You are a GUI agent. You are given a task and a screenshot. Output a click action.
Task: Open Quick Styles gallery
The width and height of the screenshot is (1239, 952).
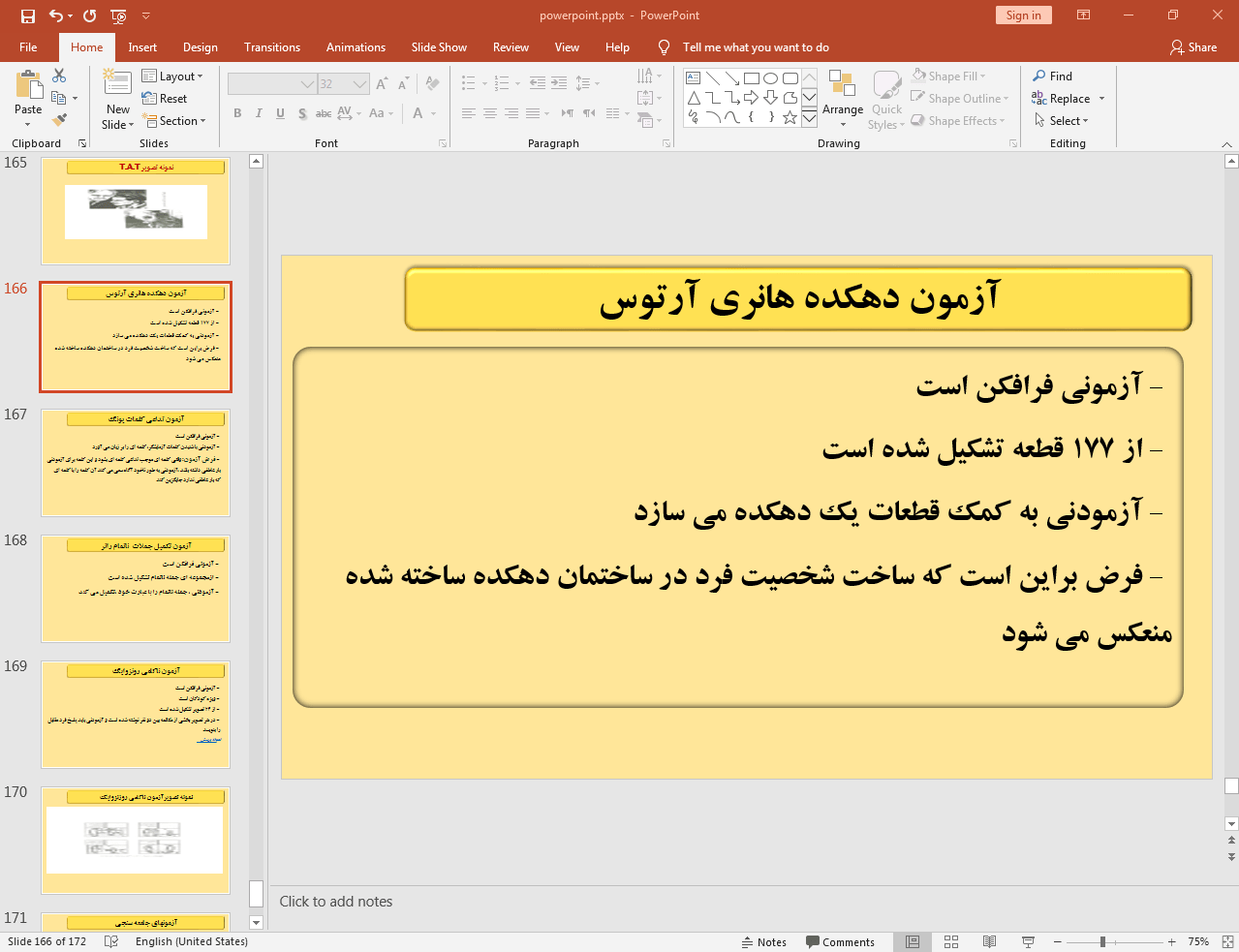click(886, 99)
